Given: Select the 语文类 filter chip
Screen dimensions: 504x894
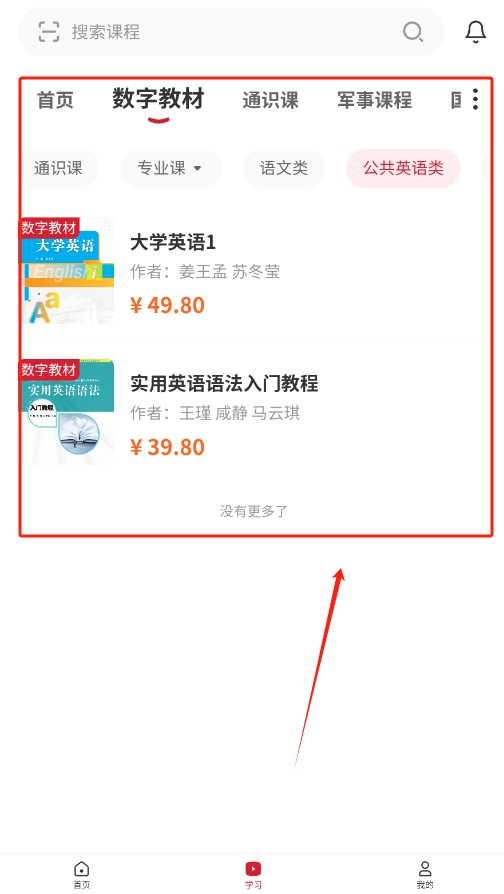Looking at the screenshot, I should 284,168.
